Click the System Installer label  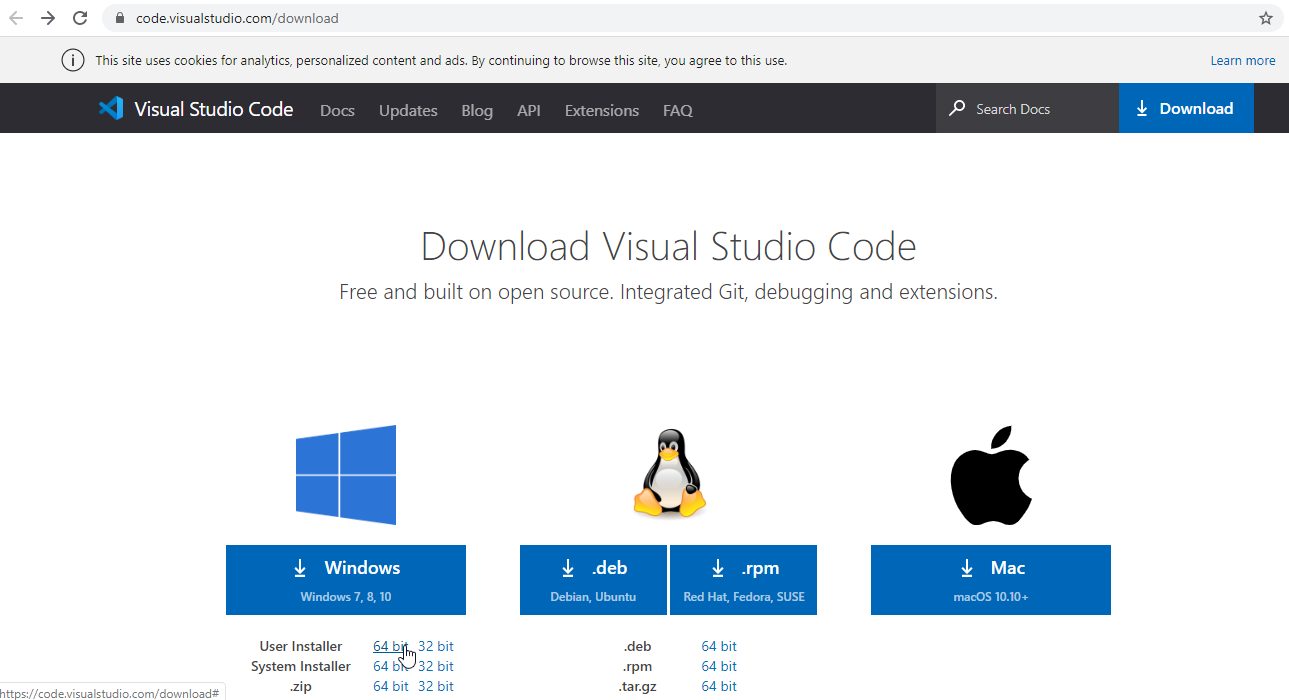click(301, 666)
